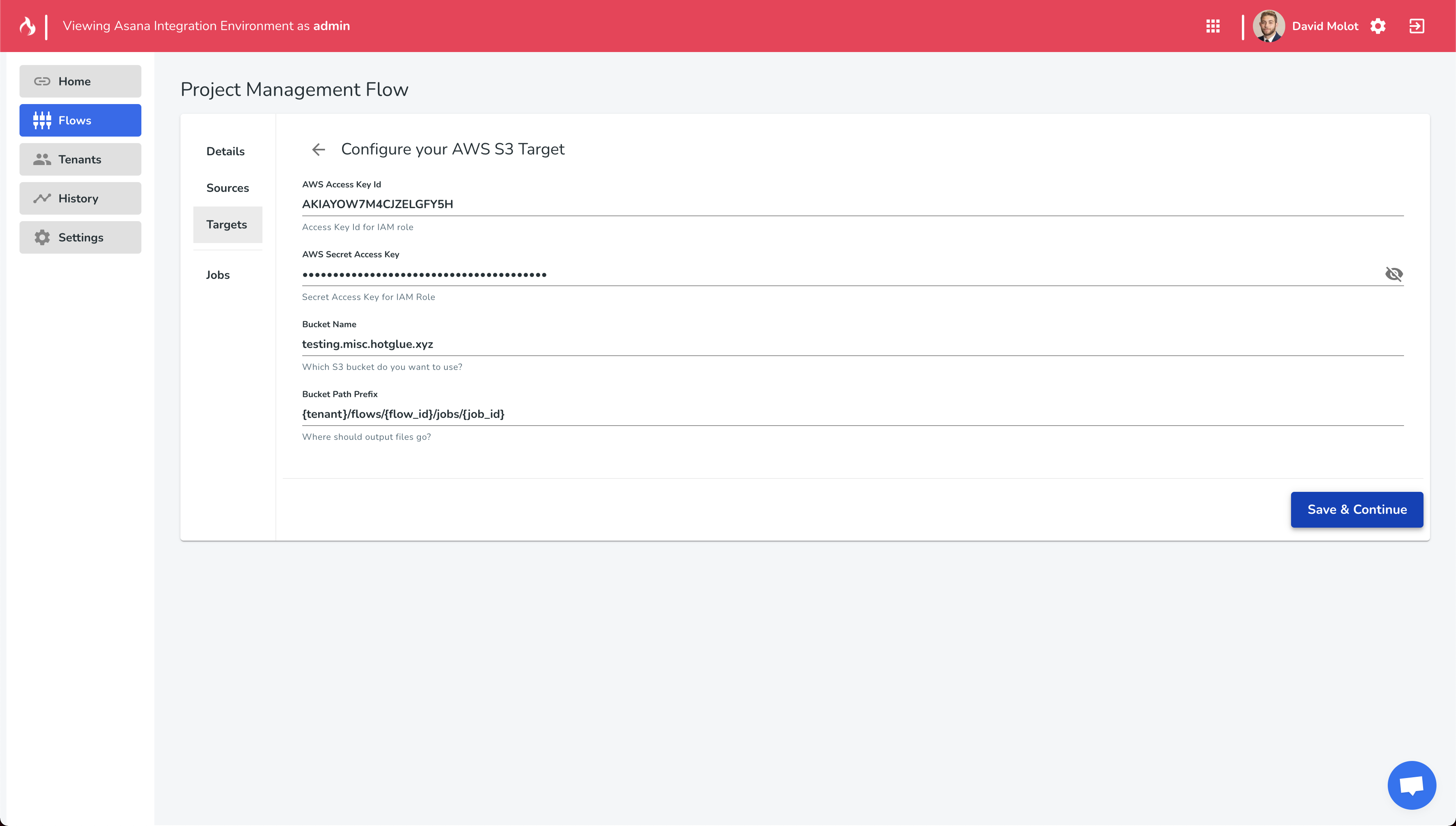Click 'Which S3 bucket do you want to use?'
1456x826 pixels.
coord(382,367)
